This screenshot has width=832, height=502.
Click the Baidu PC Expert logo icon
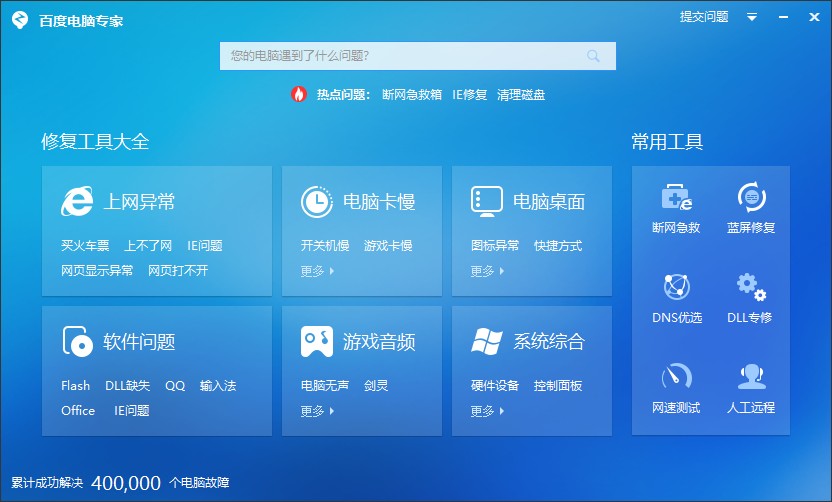pyautogui.click(x=20, y=20)
